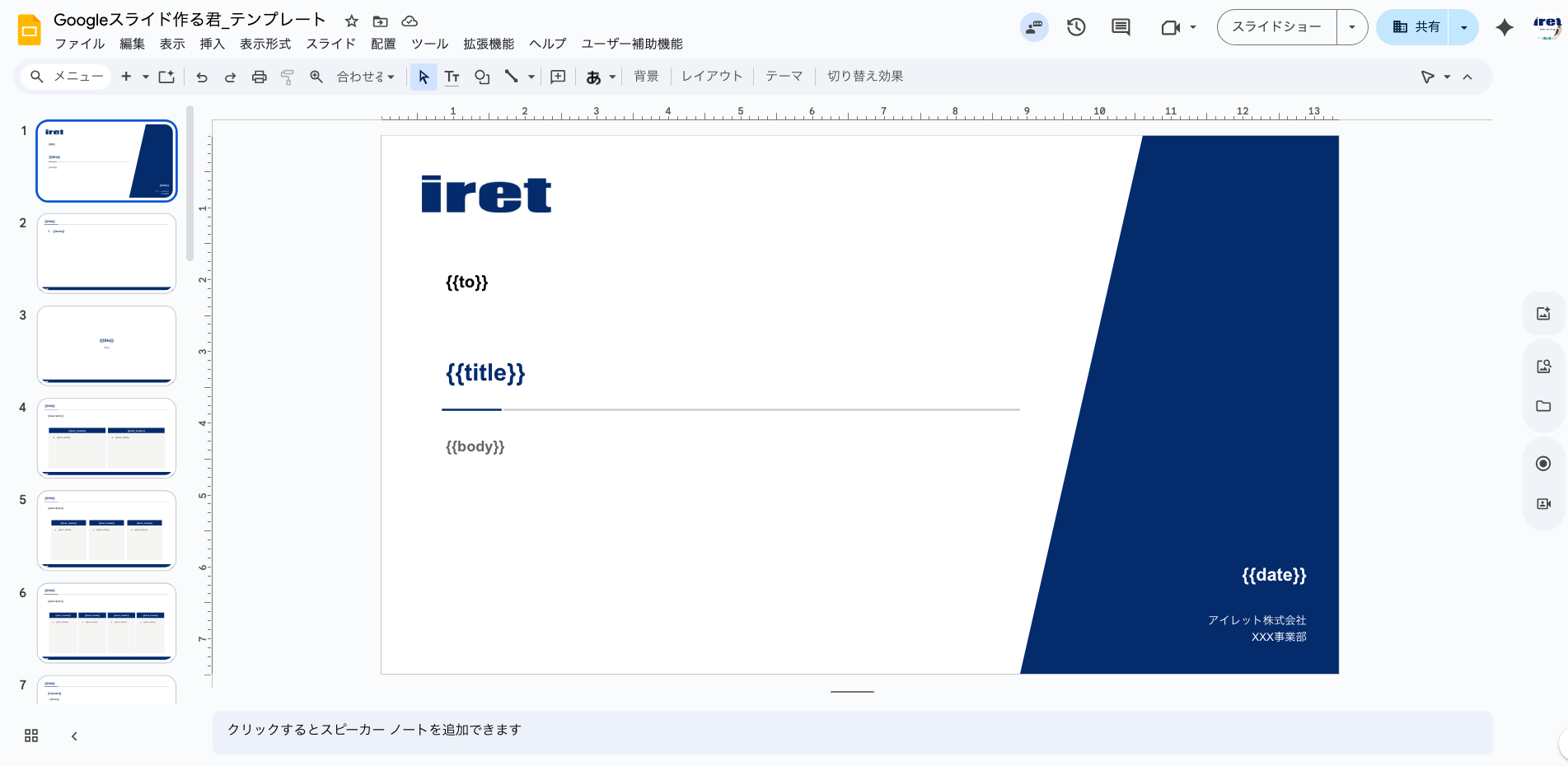The width and height of the screenshot is (1568, 766).
Task: Click the スライドショー button
Action: coord(1276,27)
